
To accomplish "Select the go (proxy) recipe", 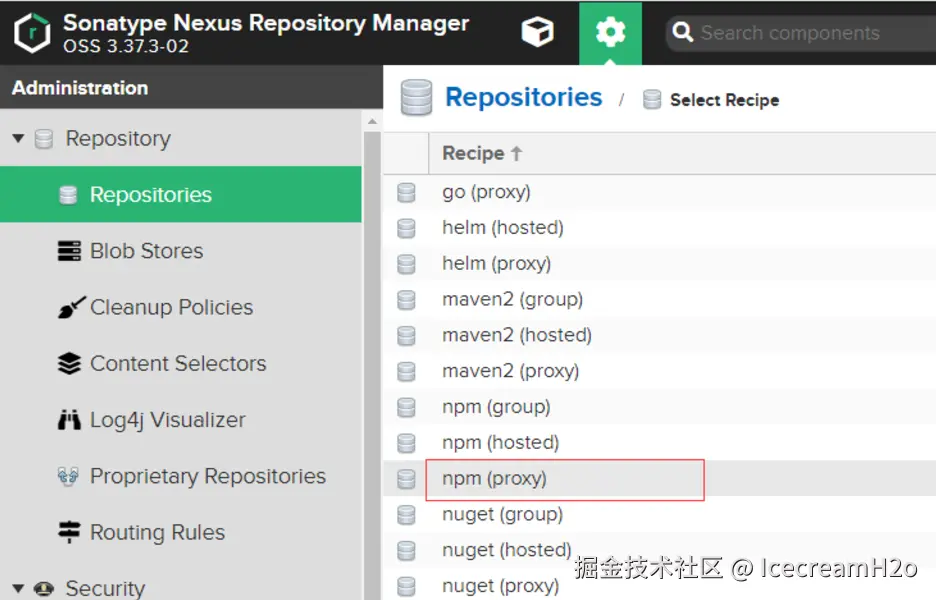I will (x=660, y=192).
